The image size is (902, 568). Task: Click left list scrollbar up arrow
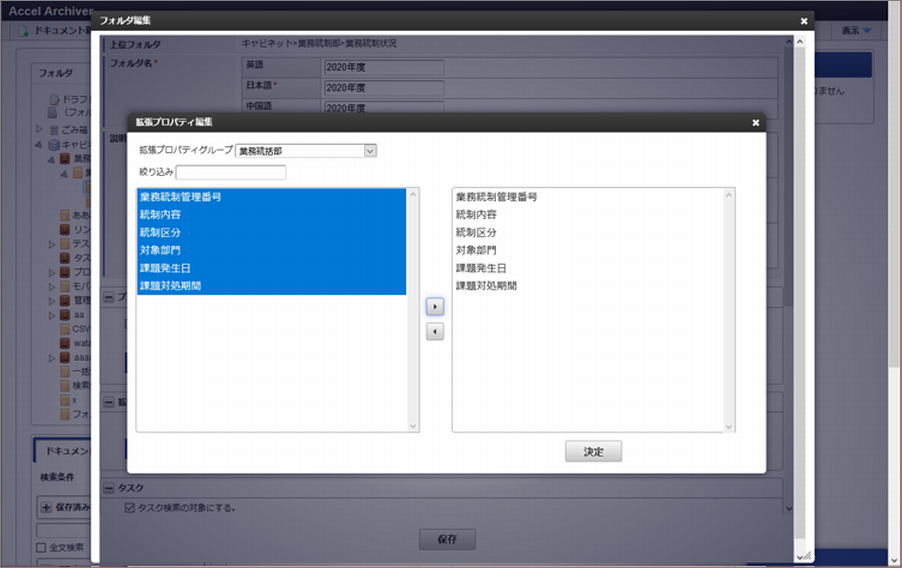[x=413, y=195]
